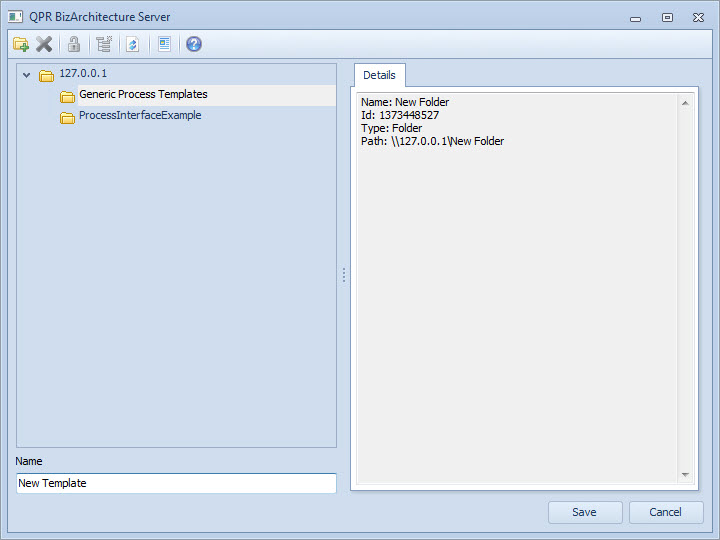
Task: Click the 'Name: New Folder' details line
Action: [x=405, y=102]
